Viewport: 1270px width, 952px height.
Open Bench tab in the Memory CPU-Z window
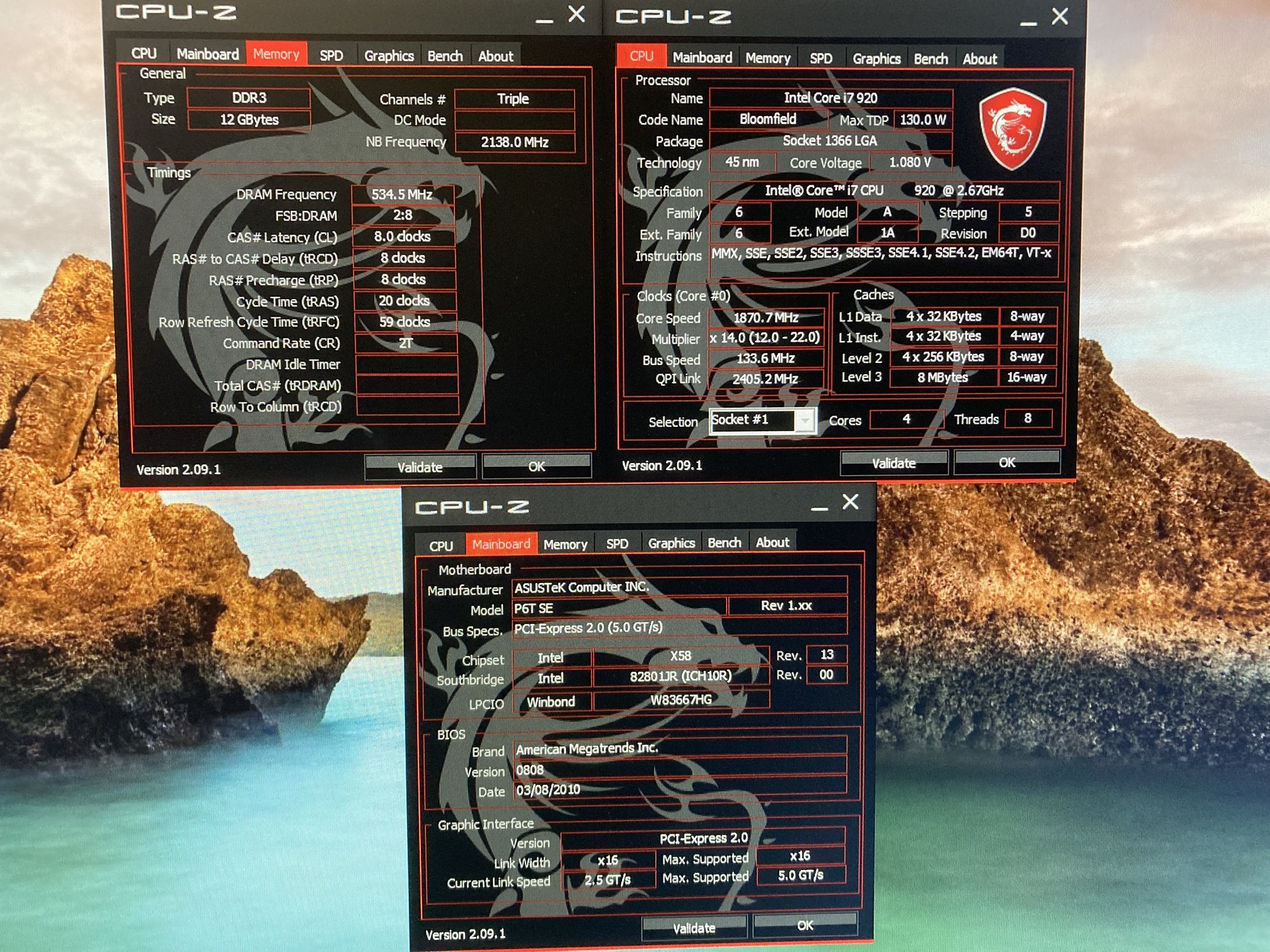[x=445, y=56]
